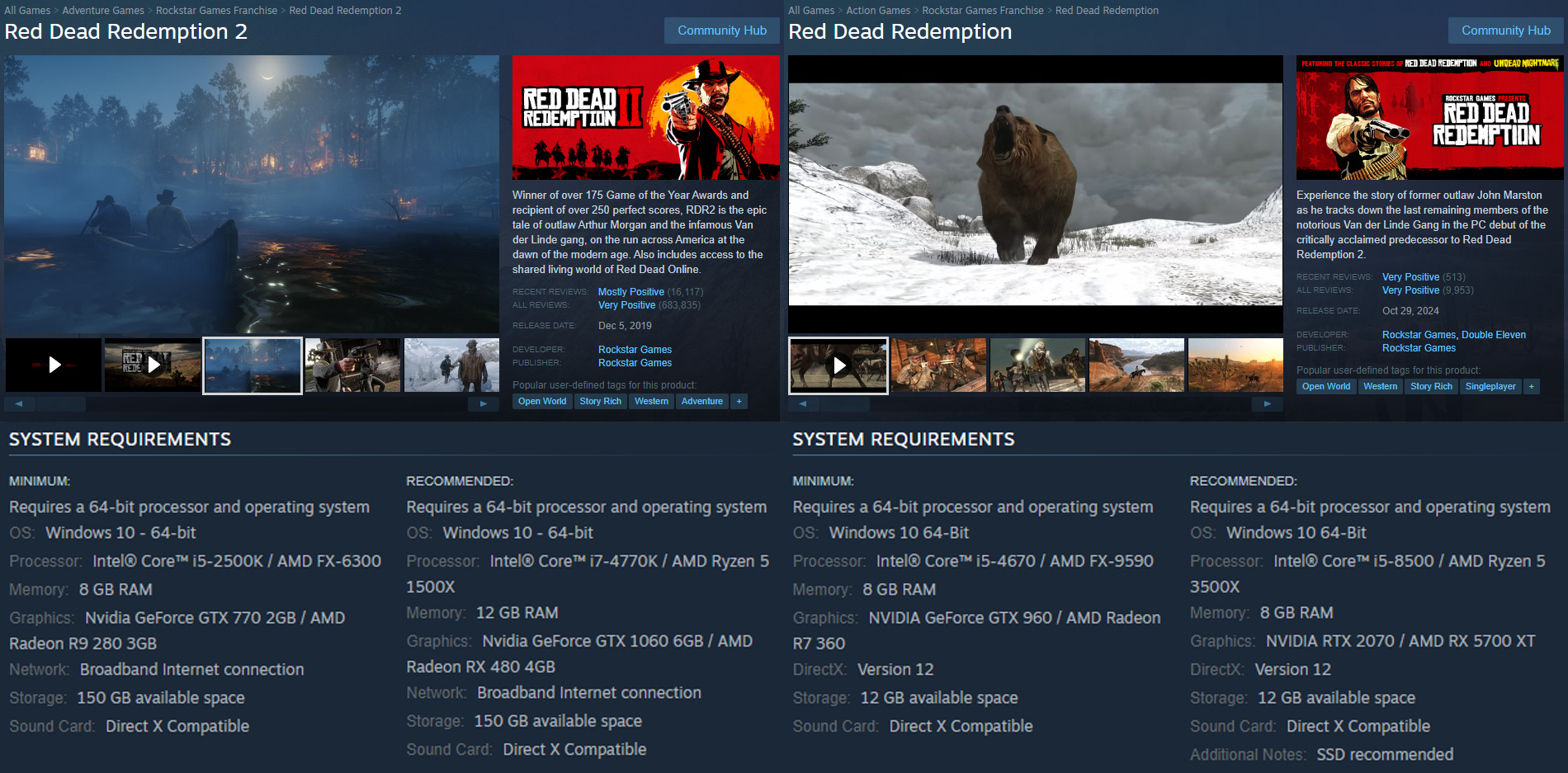This screenshot has height=773, width=1568.
Task: Click the RDR2 thumbnail strip scrollbar
Action: 61,403
